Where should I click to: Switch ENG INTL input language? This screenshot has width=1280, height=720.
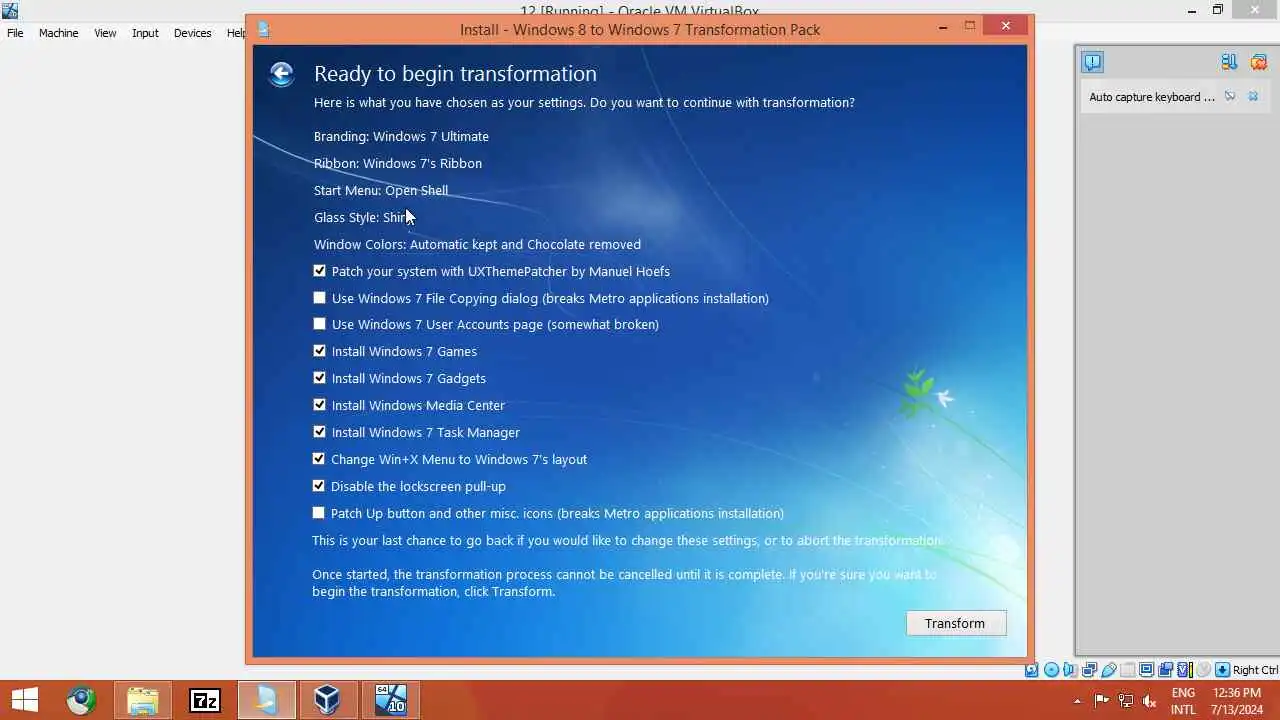pos(1183,701)
